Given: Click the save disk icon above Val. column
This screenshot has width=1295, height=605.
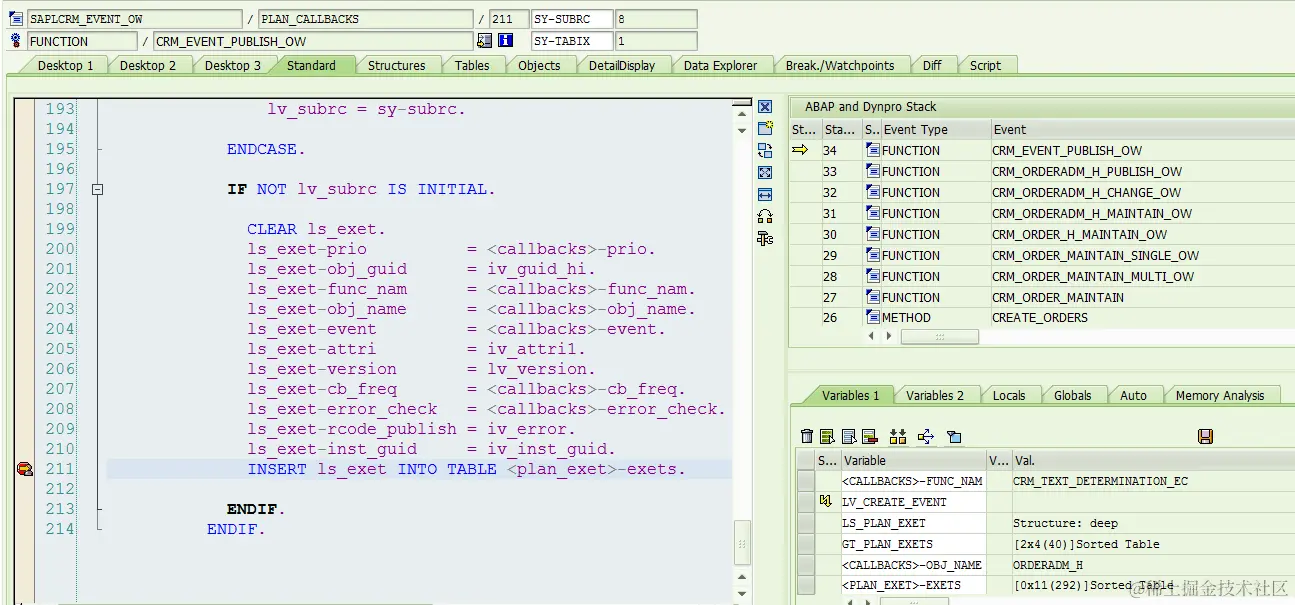Looking at the screenshot, I should (1205, 436).
